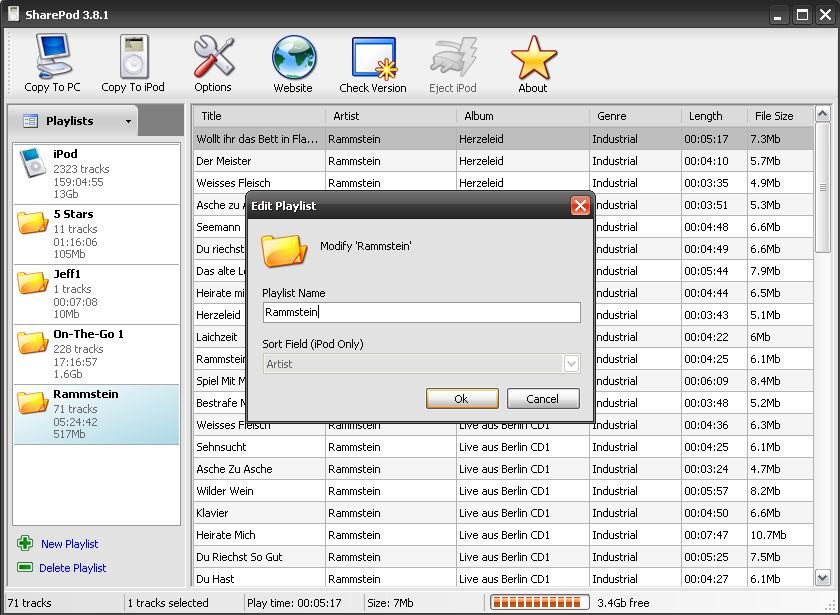This screenshot has width=840, height=615.
Task: Click the track list scroll up arrow
Action: 823,114
